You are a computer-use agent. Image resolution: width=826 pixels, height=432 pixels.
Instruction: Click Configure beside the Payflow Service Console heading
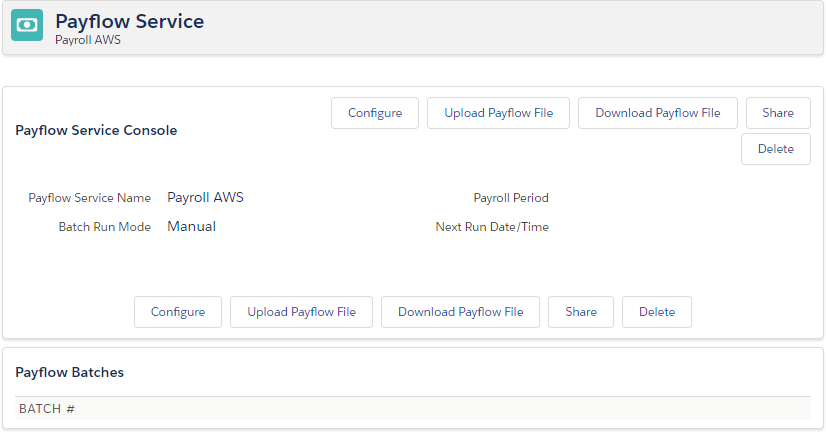[375, 113]
